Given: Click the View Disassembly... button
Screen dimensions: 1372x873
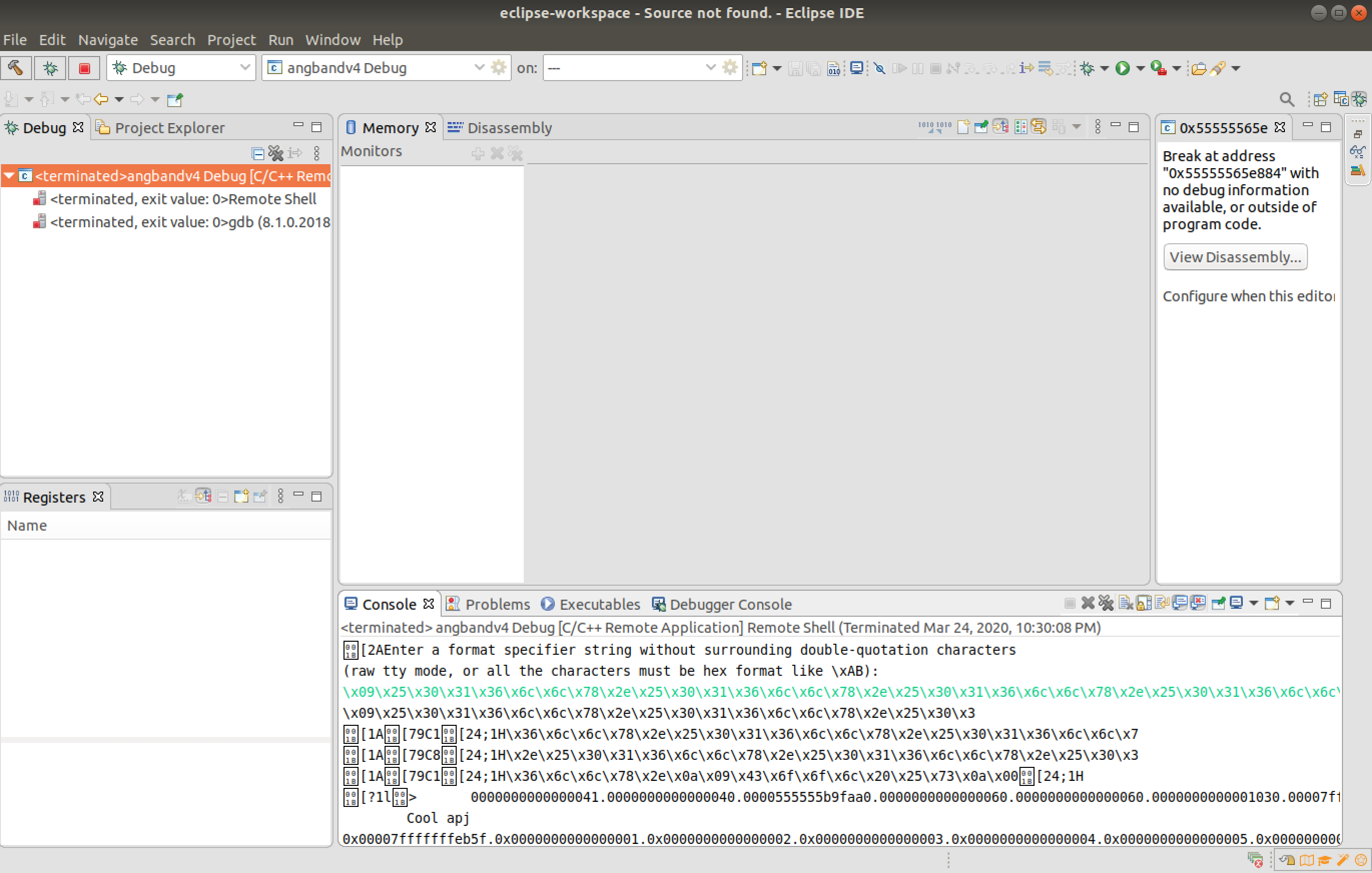Looking at the screenshot, I should tap(1235, 257).
